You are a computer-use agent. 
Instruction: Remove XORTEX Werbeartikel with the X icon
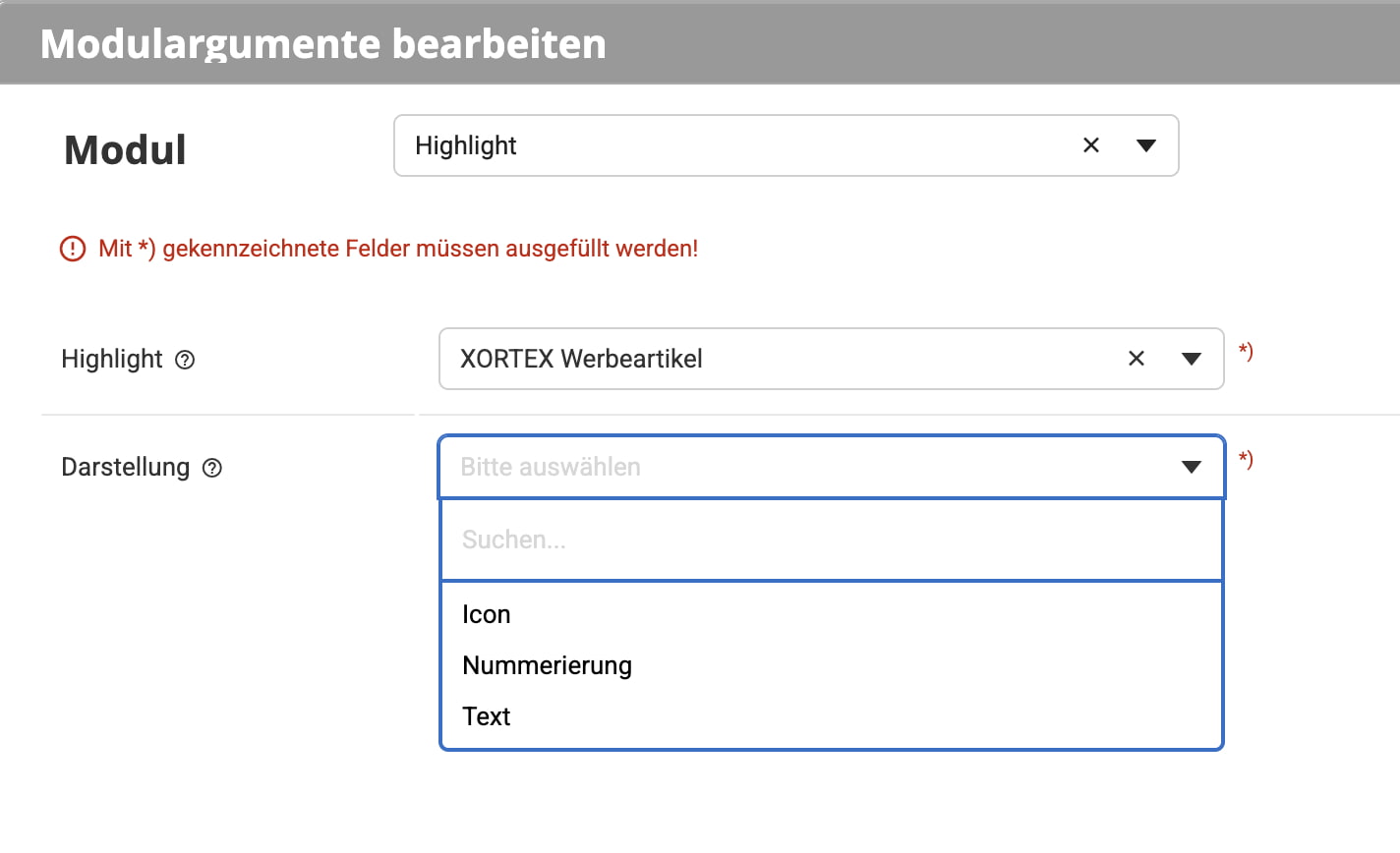pyautogui.click(x=1137, y=359)
